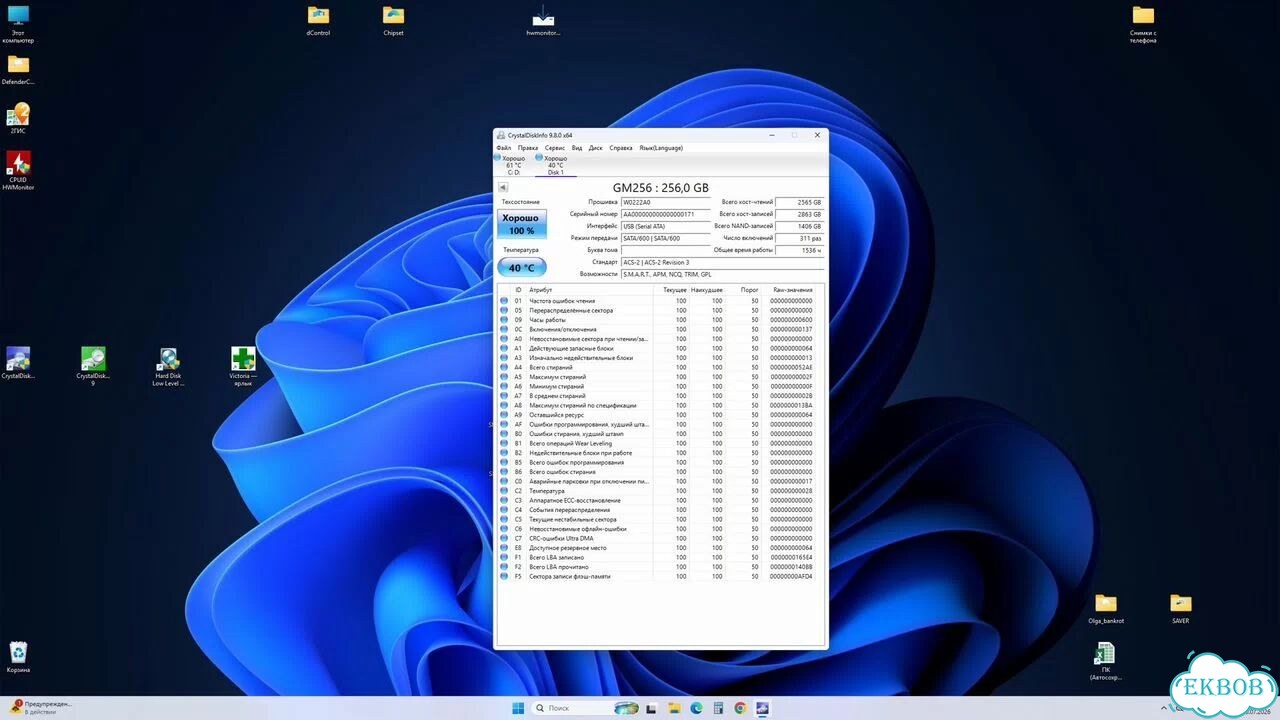The image size is (1280, 720).
Task: Click status icon for Часы работы row
Action: 504,319
